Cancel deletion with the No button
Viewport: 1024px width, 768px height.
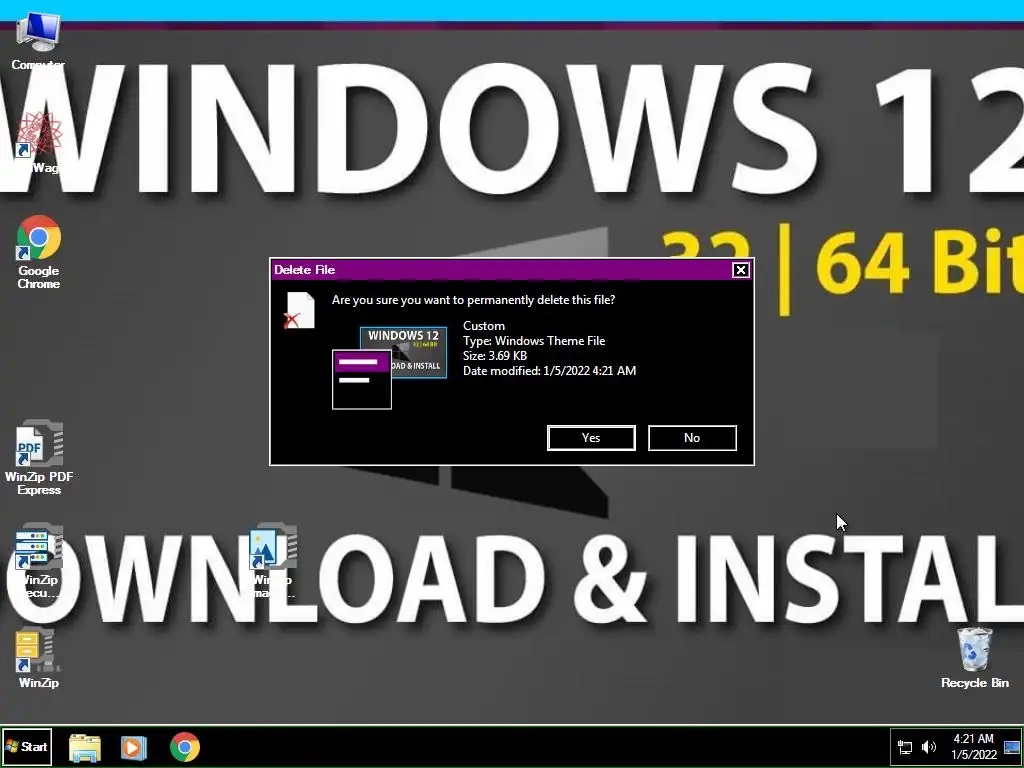692,438
